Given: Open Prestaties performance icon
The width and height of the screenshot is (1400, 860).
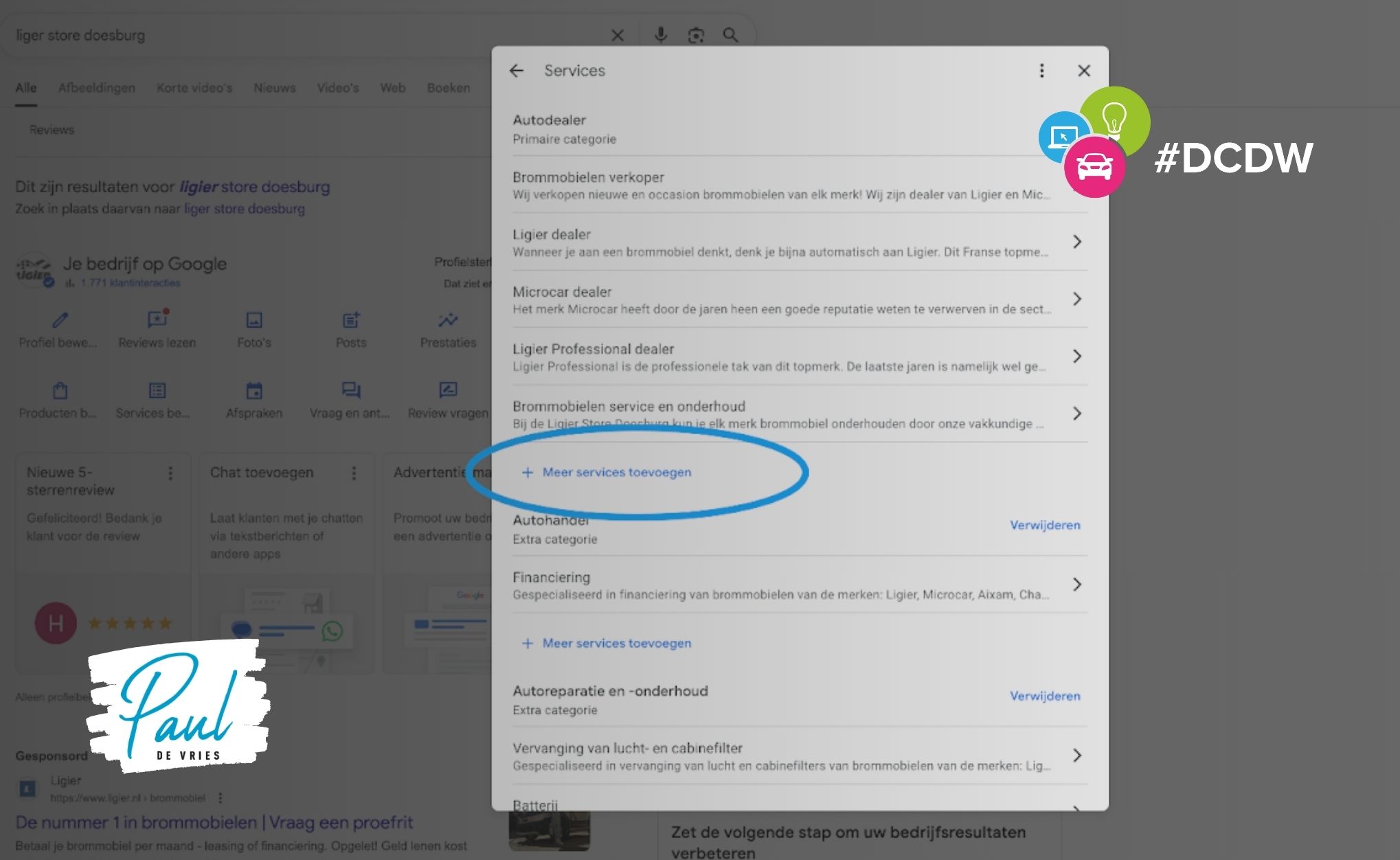Looking at the screenshot, I should point(448,320).
